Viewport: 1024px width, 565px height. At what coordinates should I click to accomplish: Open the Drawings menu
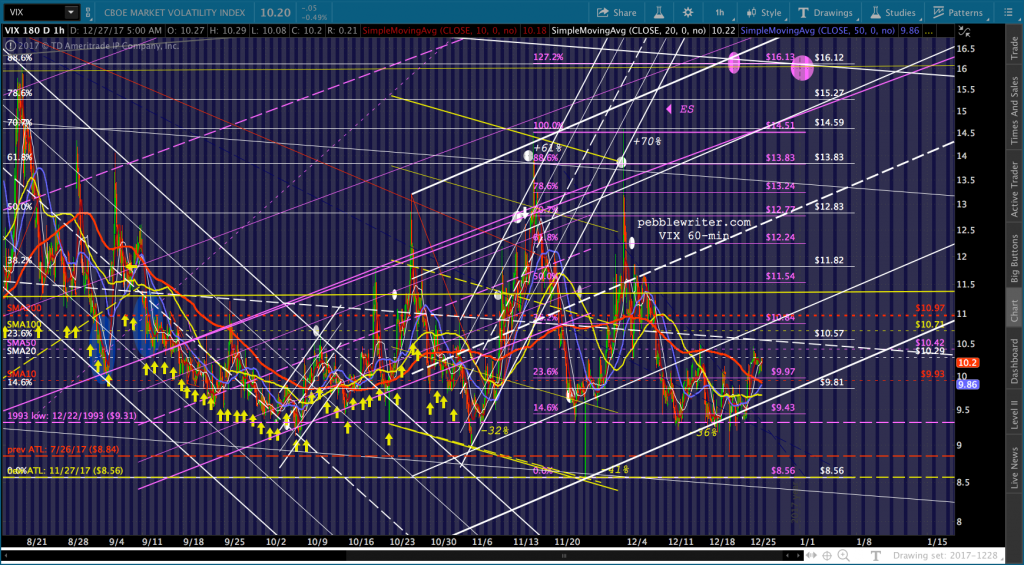(825, 12)
